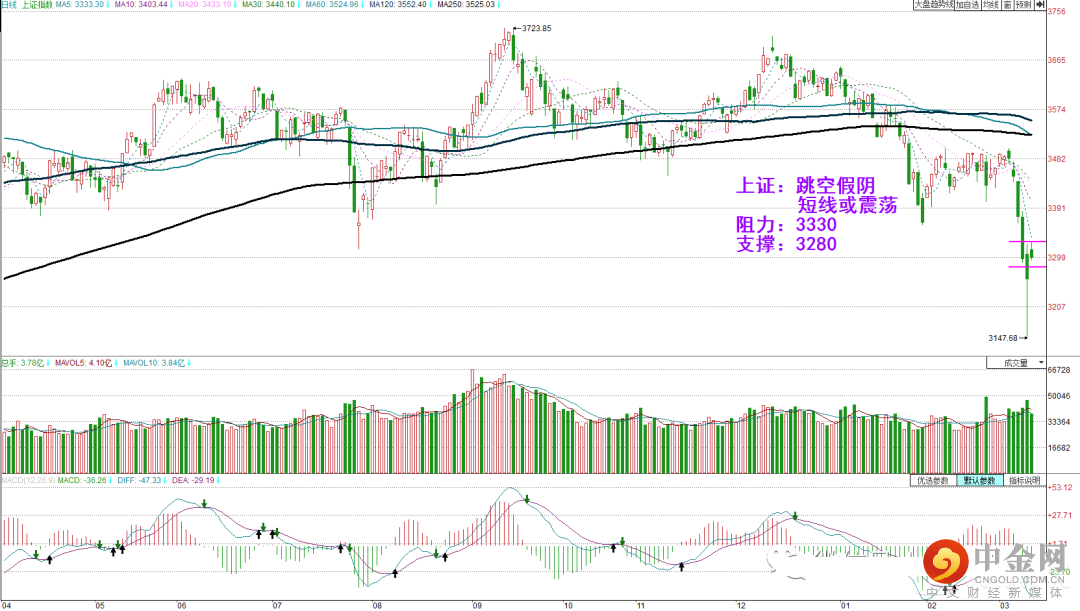Toggle the 预测 prediction button
Image resolution: width=1080 pixels, height=611 pixels.
[1024, 5]
